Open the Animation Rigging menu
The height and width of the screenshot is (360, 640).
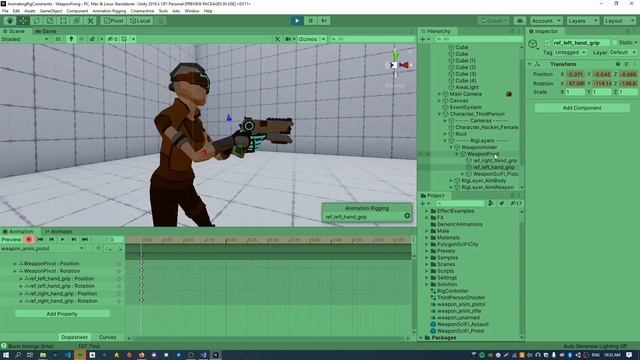(x=109, y=11)
